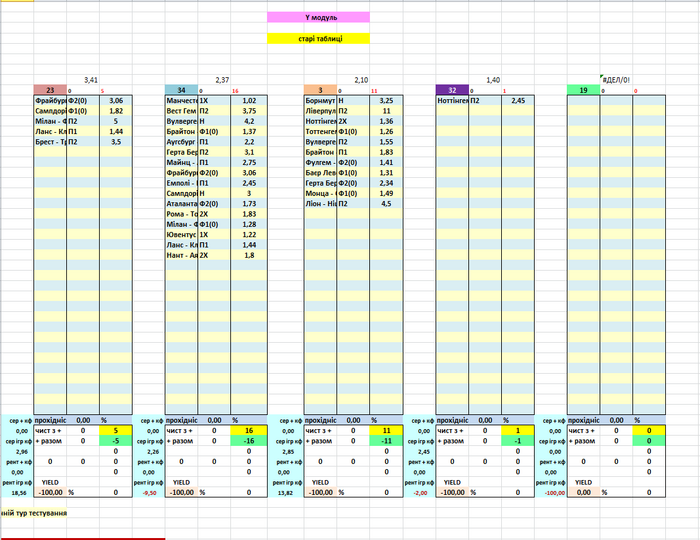The width and height of the screenshot is (700, 540).
Task: Click the "Емполі" team cell
Action: [x=181, y=183]
